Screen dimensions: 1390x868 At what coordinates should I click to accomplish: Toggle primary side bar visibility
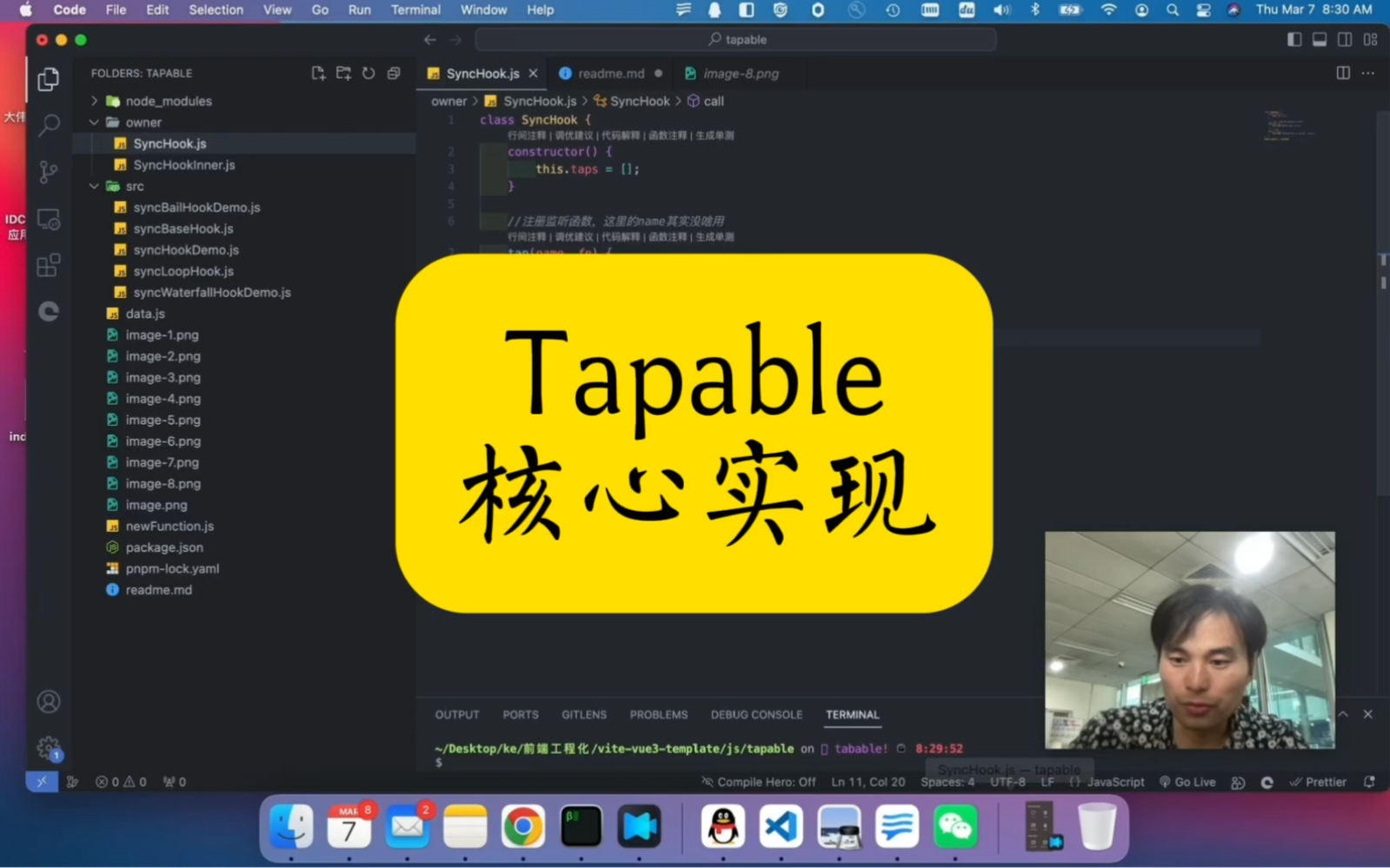[1294, 39]
